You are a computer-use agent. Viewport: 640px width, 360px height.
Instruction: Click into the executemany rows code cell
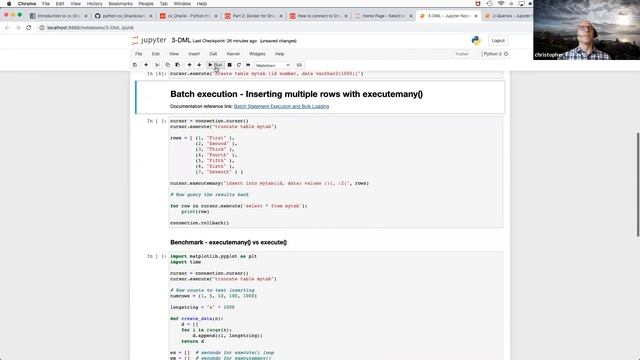tap(336, 172)
